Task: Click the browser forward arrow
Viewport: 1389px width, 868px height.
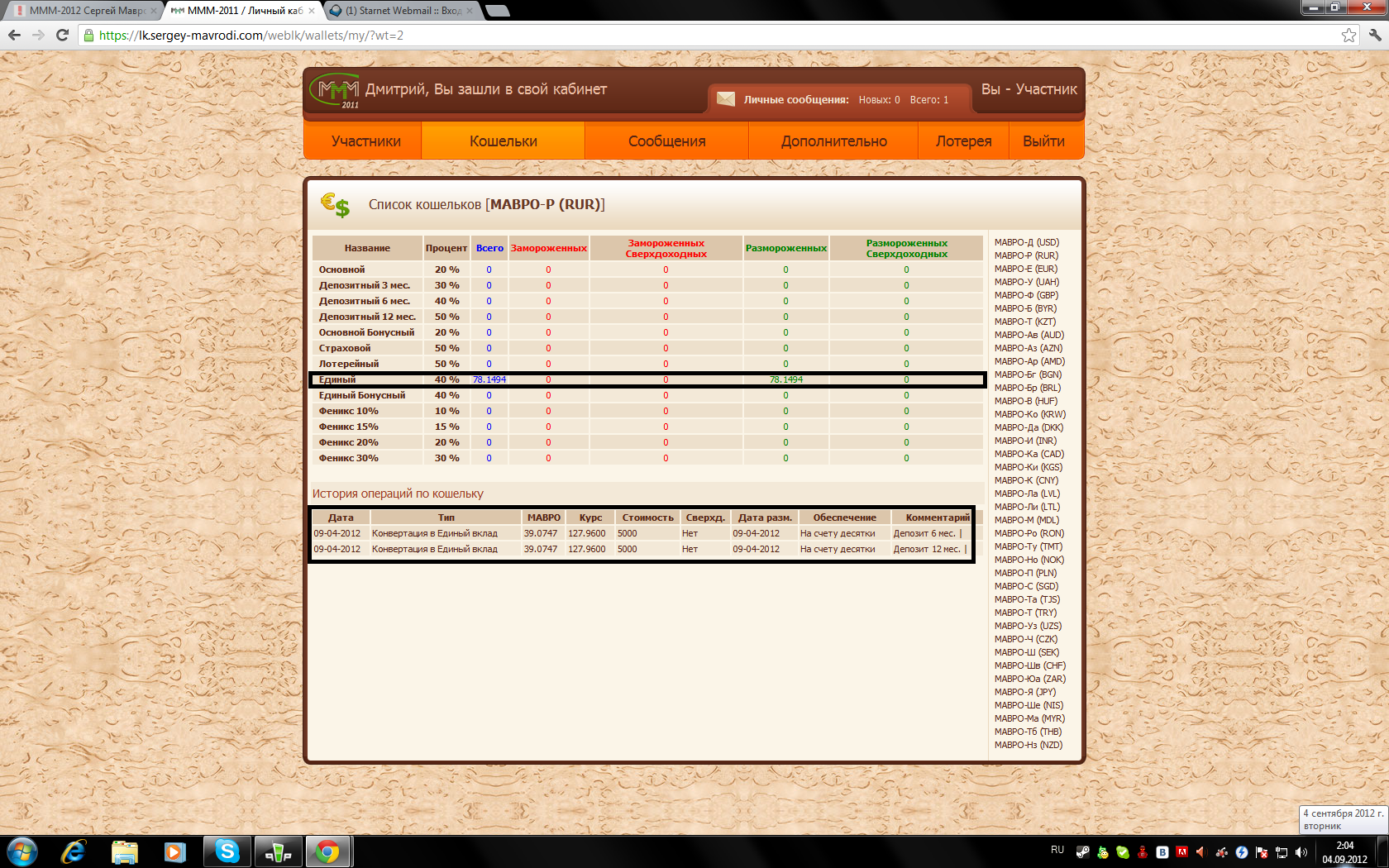Action: tap(38, 35)
